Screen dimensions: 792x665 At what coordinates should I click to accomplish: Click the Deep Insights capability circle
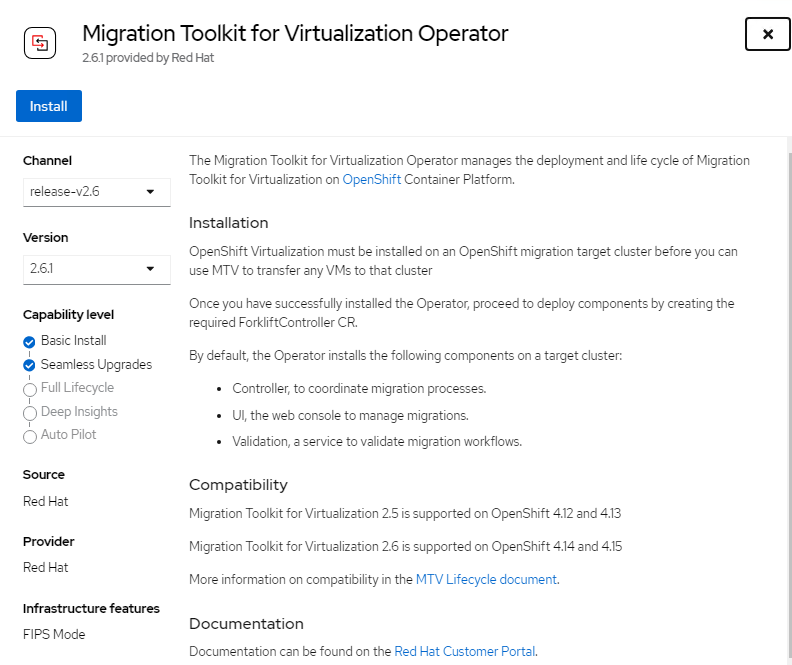[x=30, y=413]
